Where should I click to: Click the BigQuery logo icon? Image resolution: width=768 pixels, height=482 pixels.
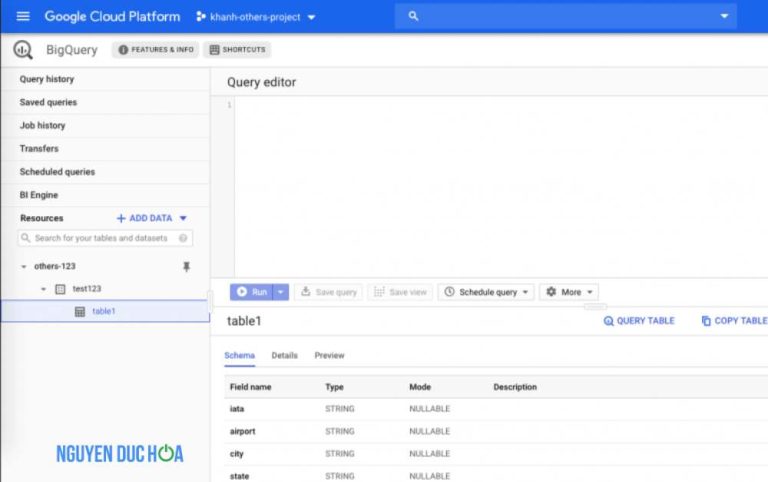[x=23, y=49]
